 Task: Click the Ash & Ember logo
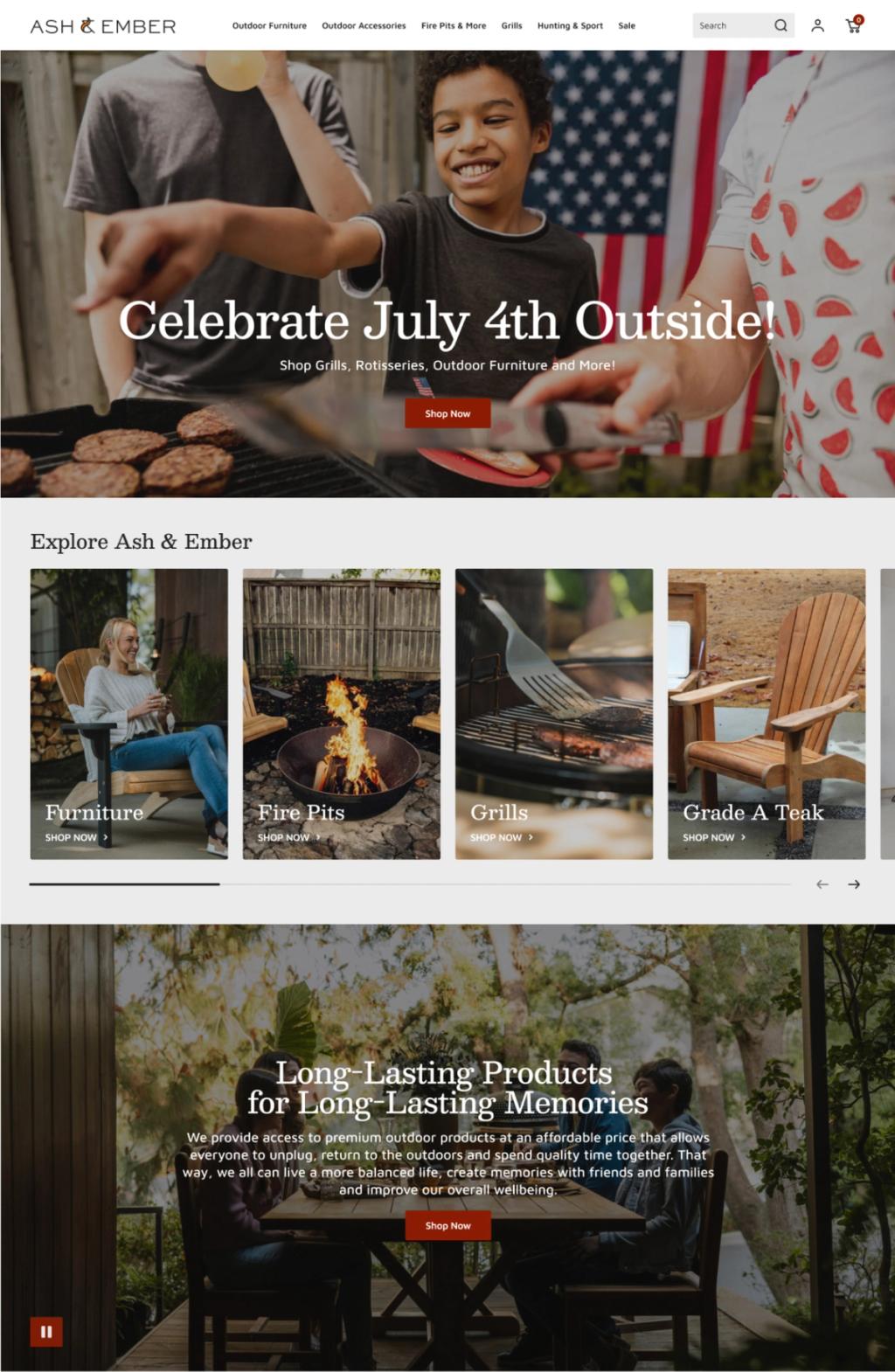[103, 26]
